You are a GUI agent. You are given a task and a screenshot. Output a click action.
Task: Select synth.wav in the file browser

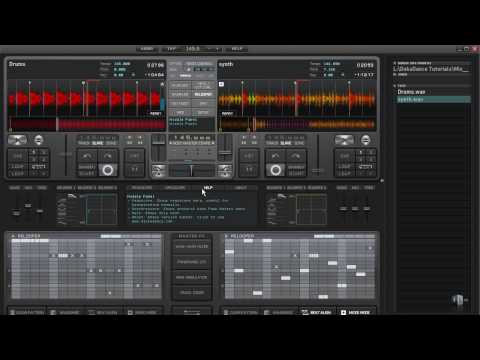(x=433, y=99)
